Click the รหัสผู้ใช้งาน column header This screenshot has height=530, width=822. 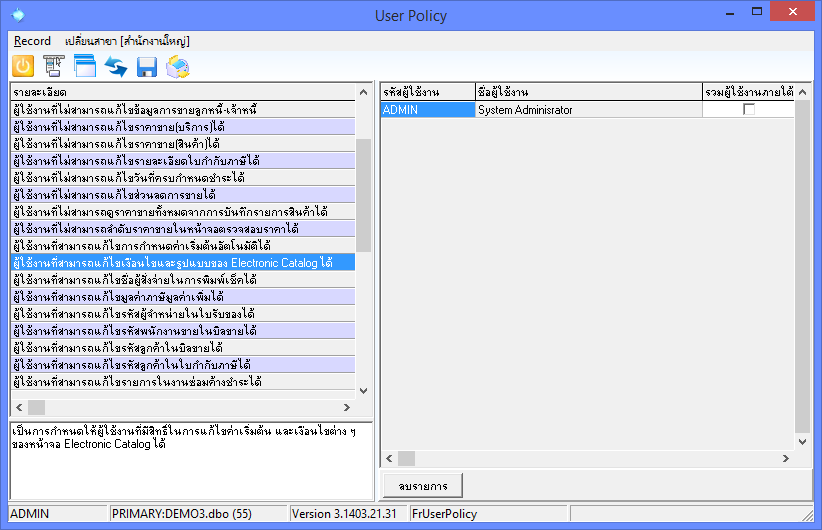427,92
